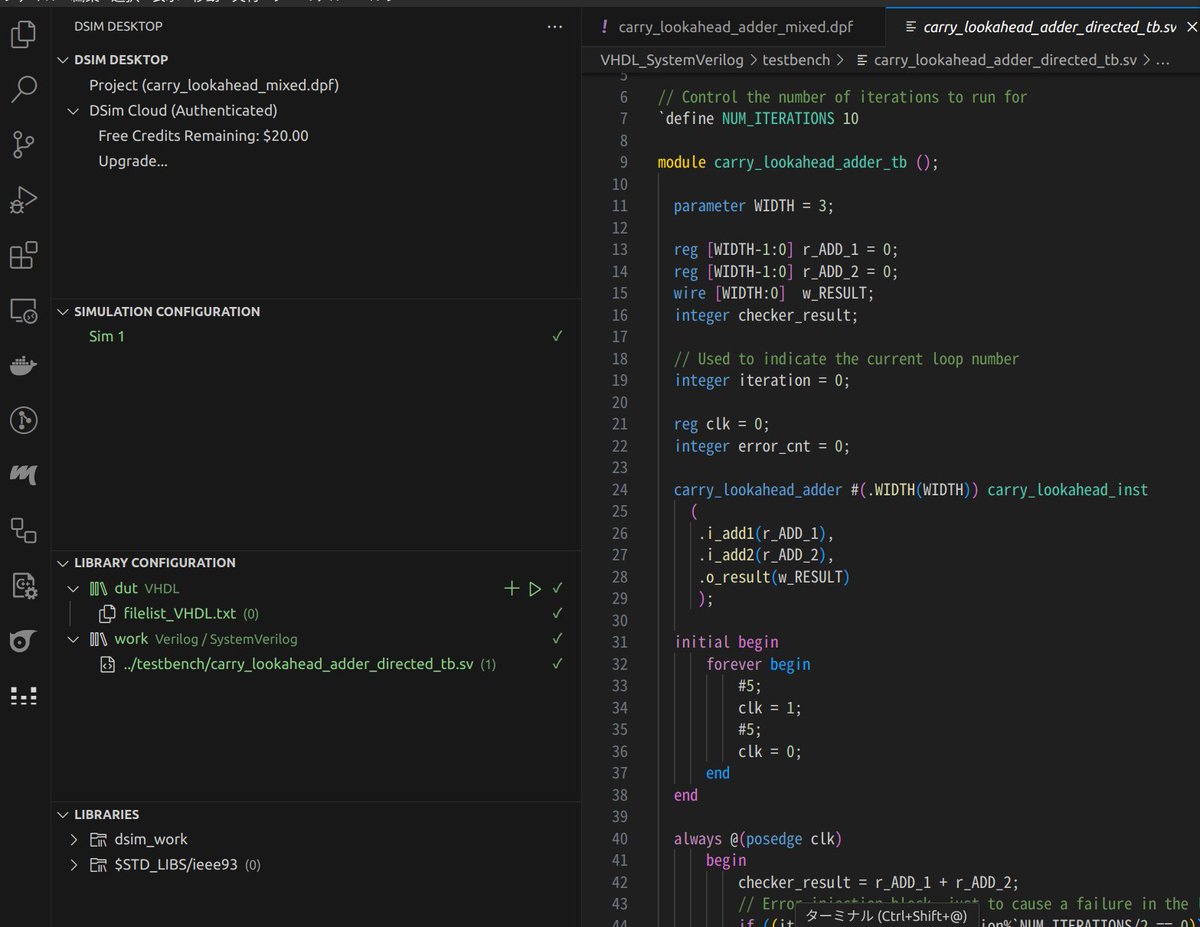This screenshot has width=1200, height=927.
Task: Expand the dsim_work library
Action: tap(74, 840)
